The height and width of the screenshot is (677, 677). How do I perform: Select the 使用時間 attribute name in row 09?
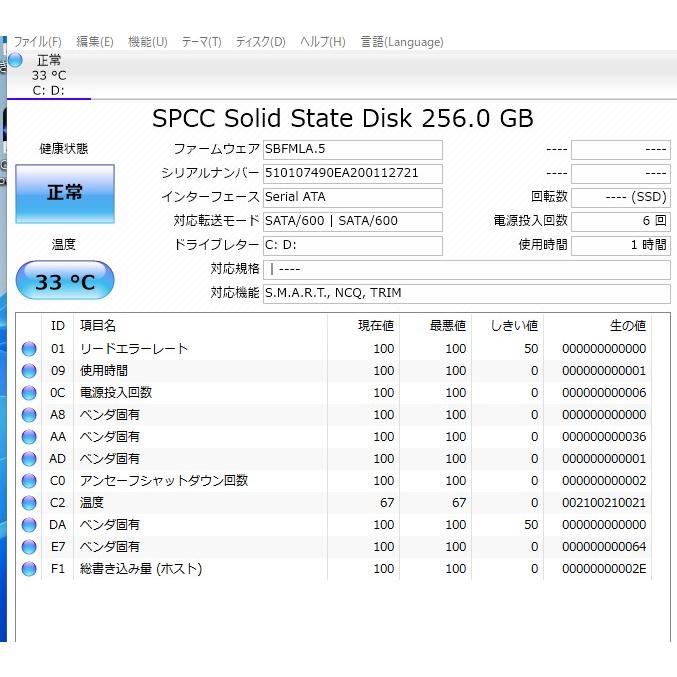click(x=104, y=371)
